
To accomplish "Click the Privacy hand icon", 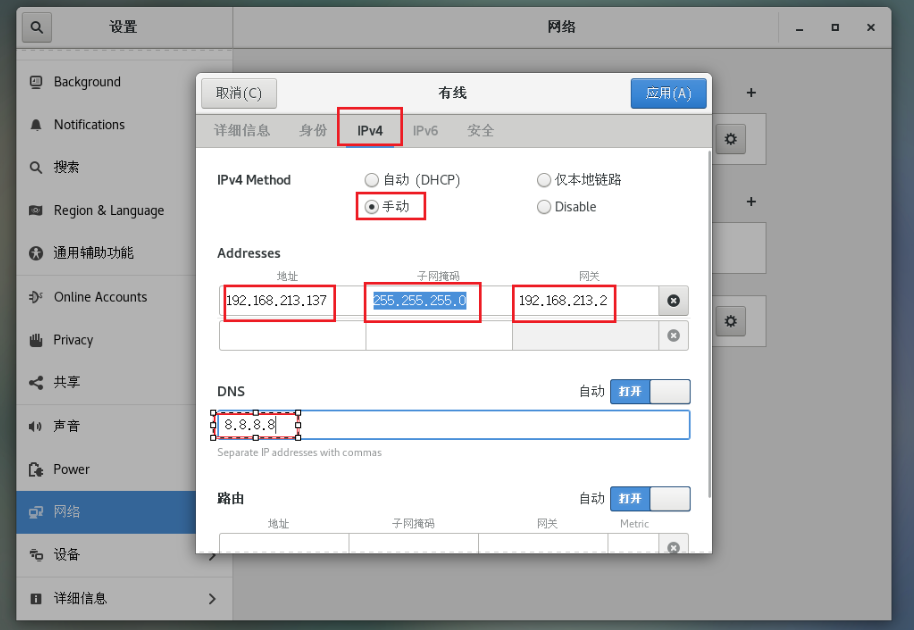I will tap(36, 340).
